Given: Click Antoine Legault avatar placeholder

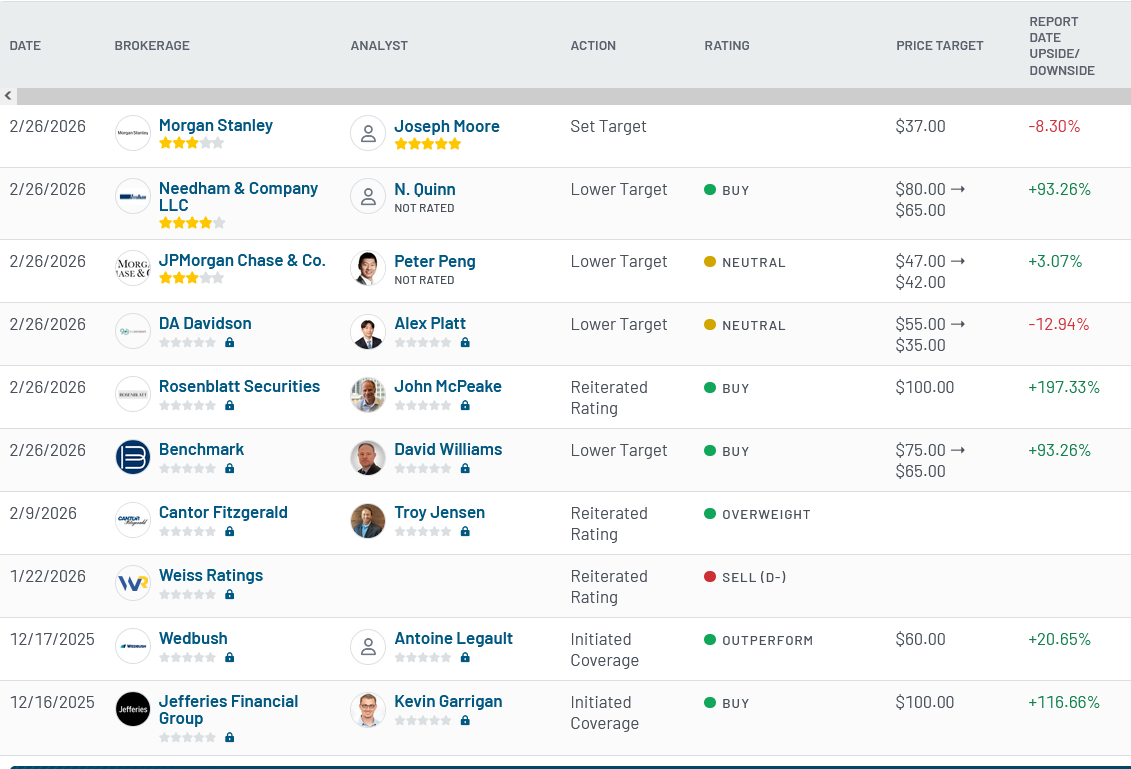Looking at the screenshot, I should tap(368, 646).
